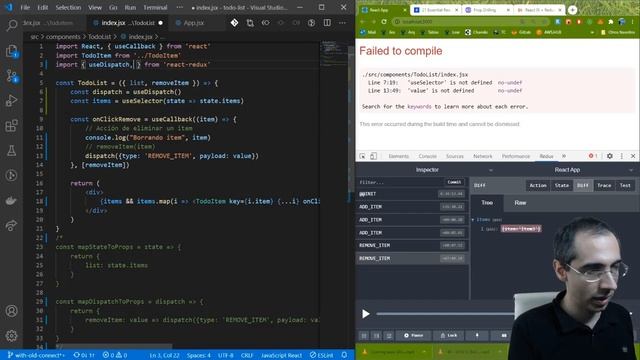Click the ESLint status bar item

pos(321,355)
